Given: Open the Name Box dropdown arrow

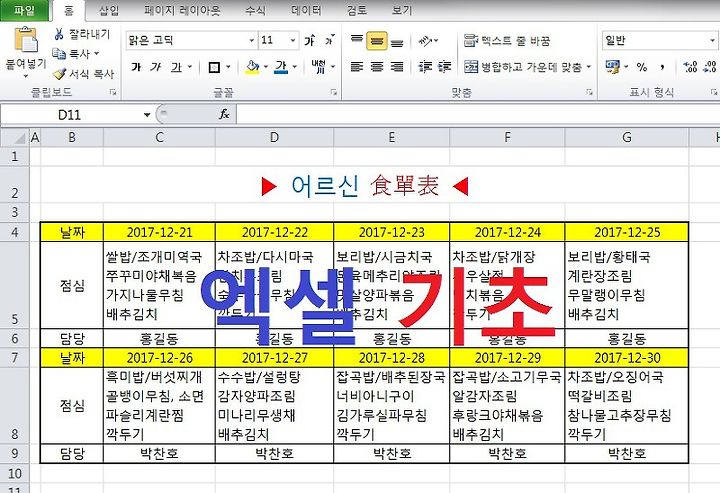Looking at the screenshot, I should pyautogui.click(x=147, y=115).
